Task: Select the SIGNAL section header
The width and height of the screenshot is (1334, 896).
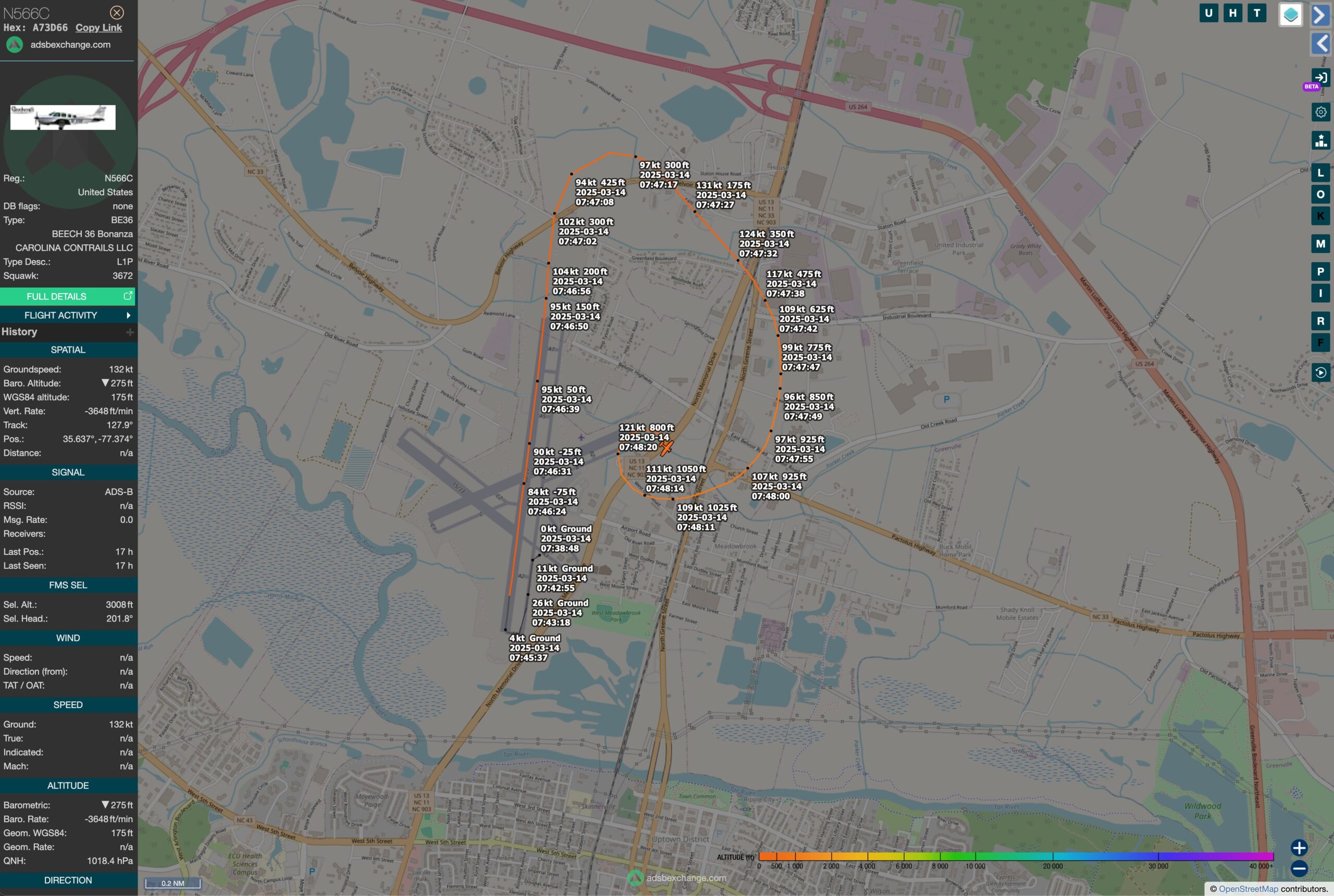Action: pyautogui.click(x=68, y=472)
